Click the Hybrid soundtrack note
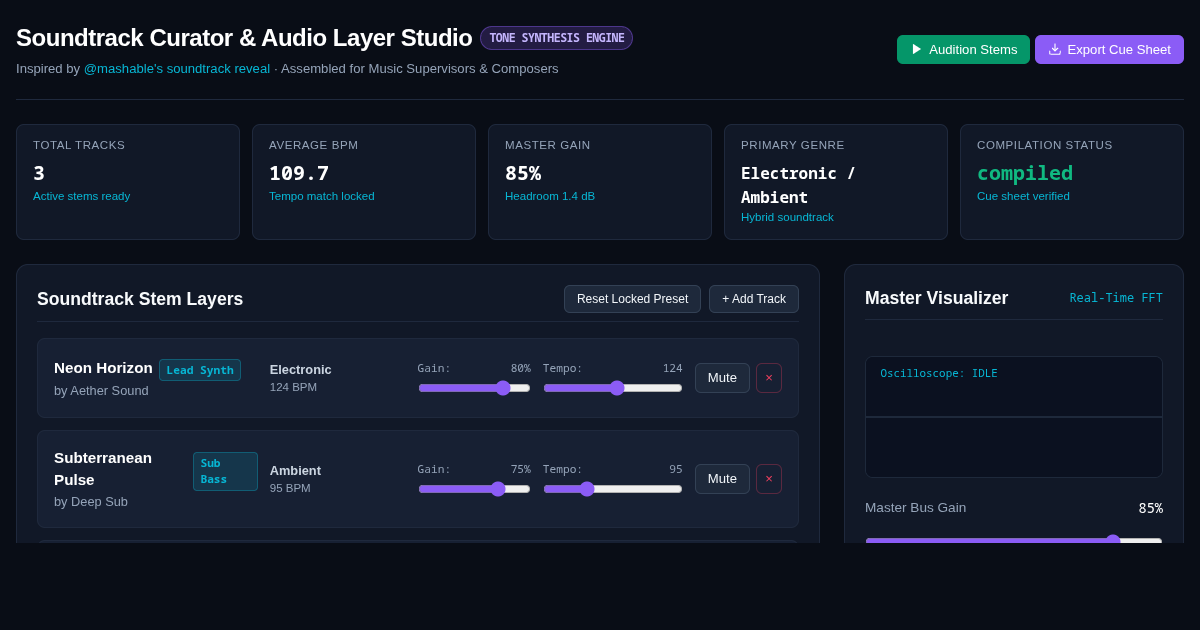This screenshot has height=630, width=1200. coord(787,217)
